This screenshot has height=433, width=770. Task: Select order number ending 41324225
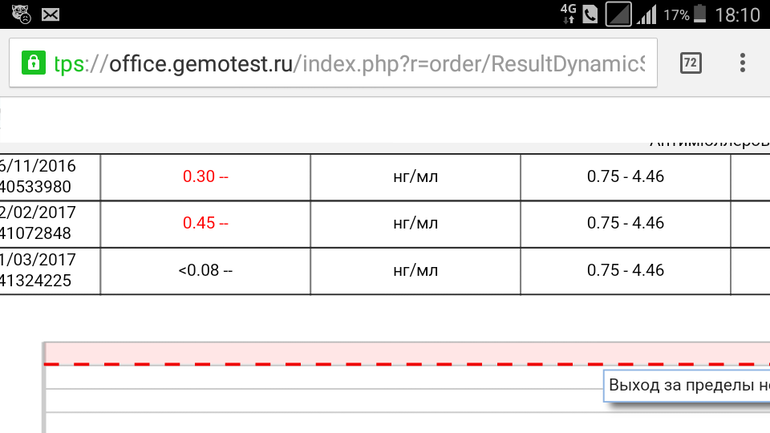(x=38, y=280)
